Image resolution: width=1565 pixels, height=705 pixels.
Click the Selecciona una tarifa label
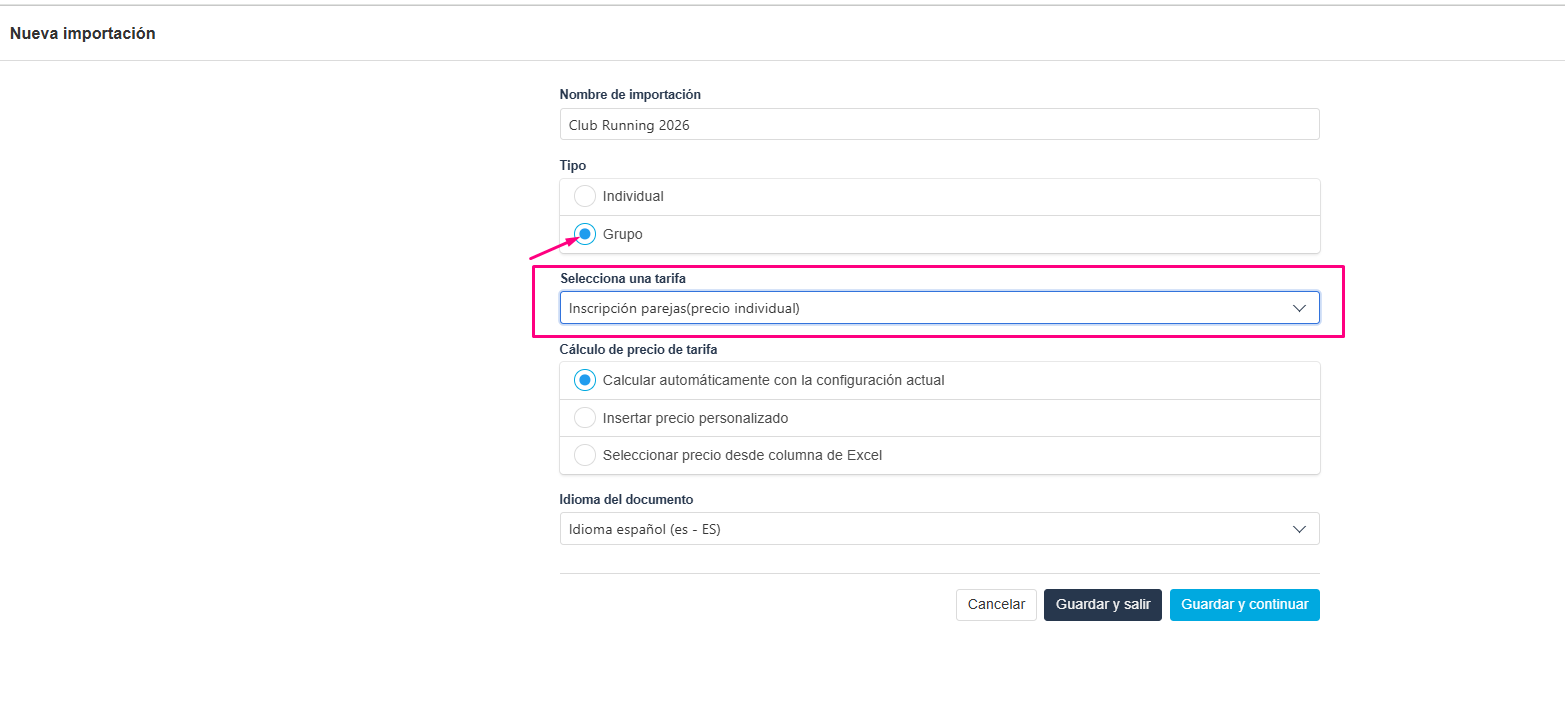coord(623,278)
